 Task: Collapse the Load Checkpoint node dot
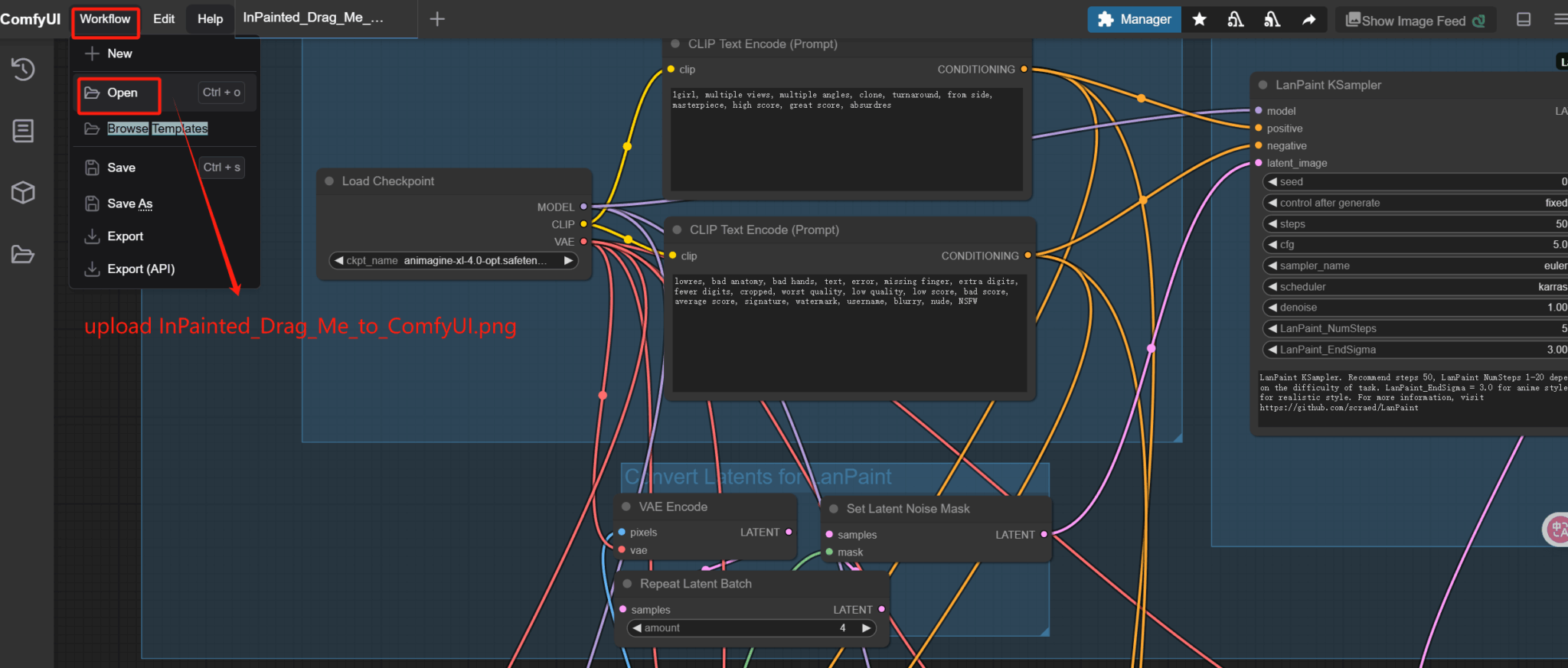[329, 181]
